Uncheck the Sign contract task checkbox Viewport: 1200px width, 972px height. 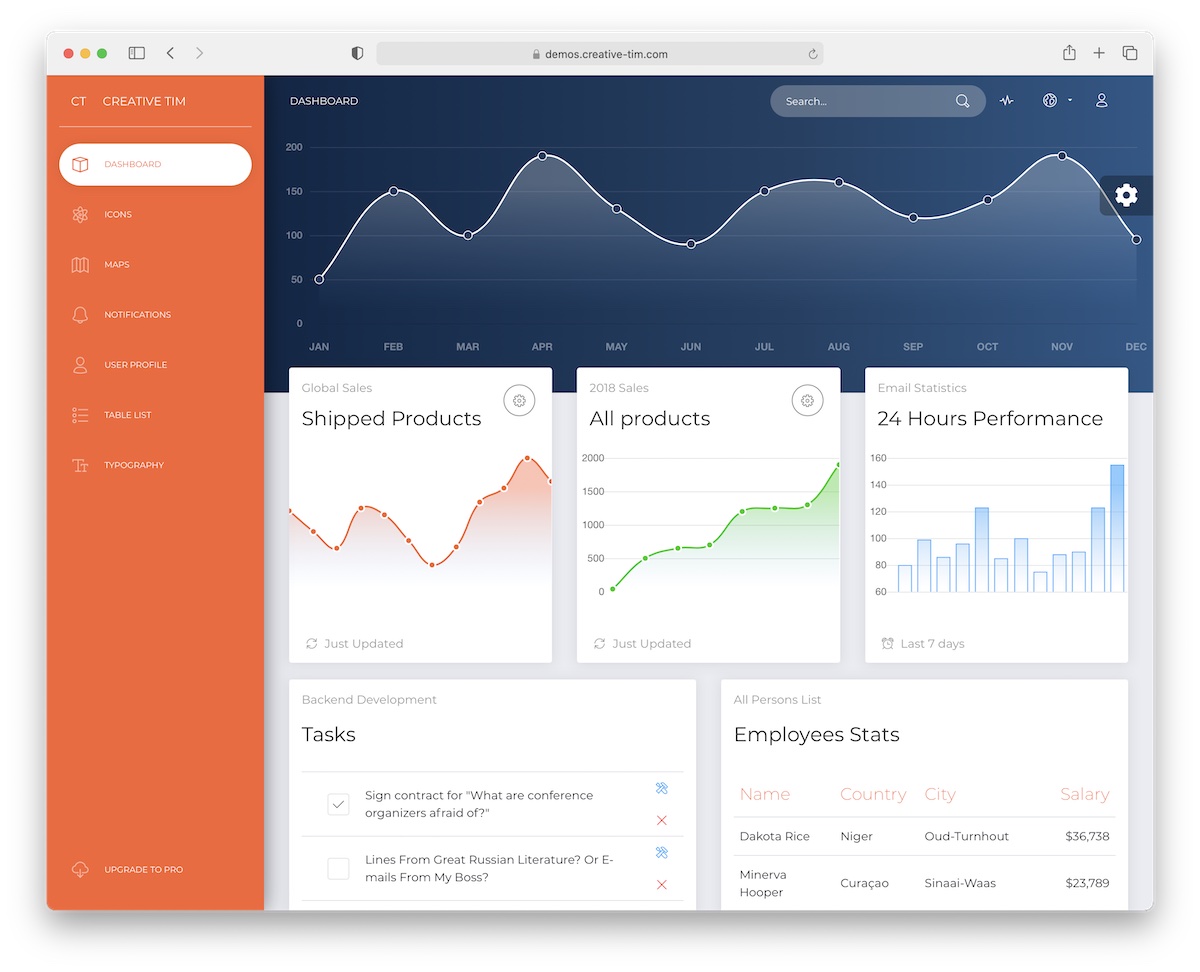339,804
